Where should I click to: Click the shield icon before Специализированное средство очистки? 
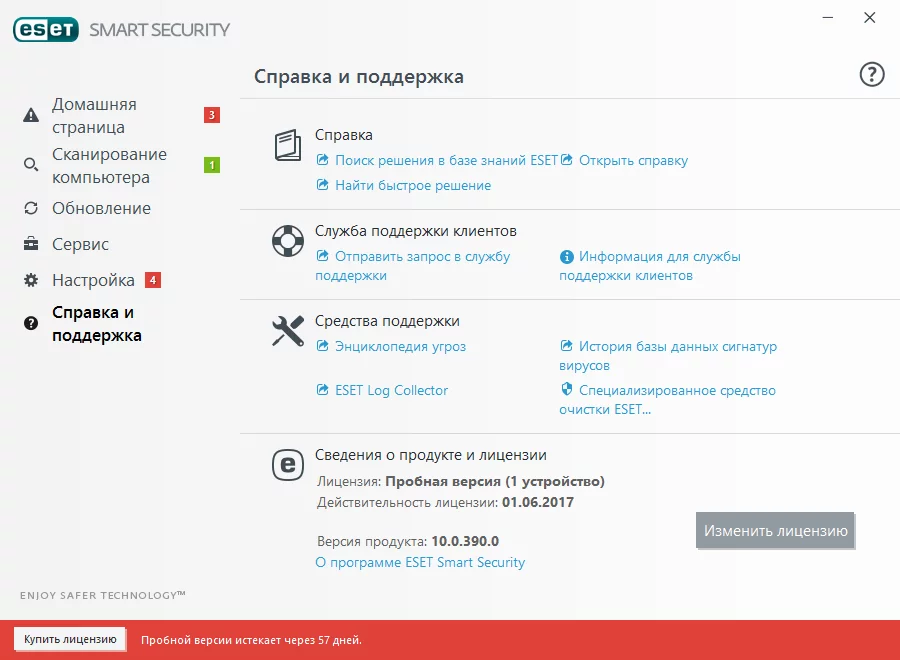(x=567, y=389)
